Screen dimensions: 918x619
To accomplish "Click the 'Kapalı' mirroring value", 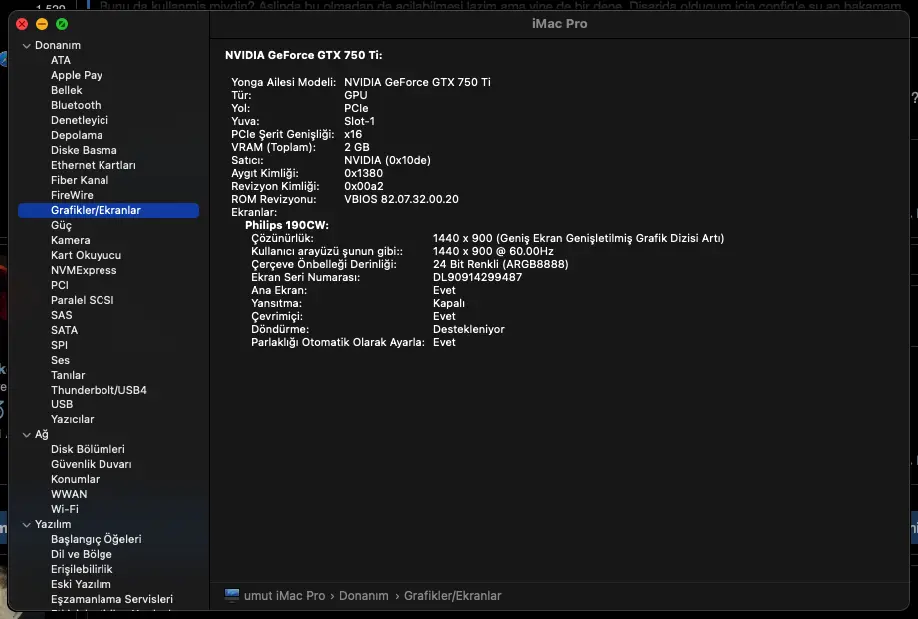I will click(448, 303).
